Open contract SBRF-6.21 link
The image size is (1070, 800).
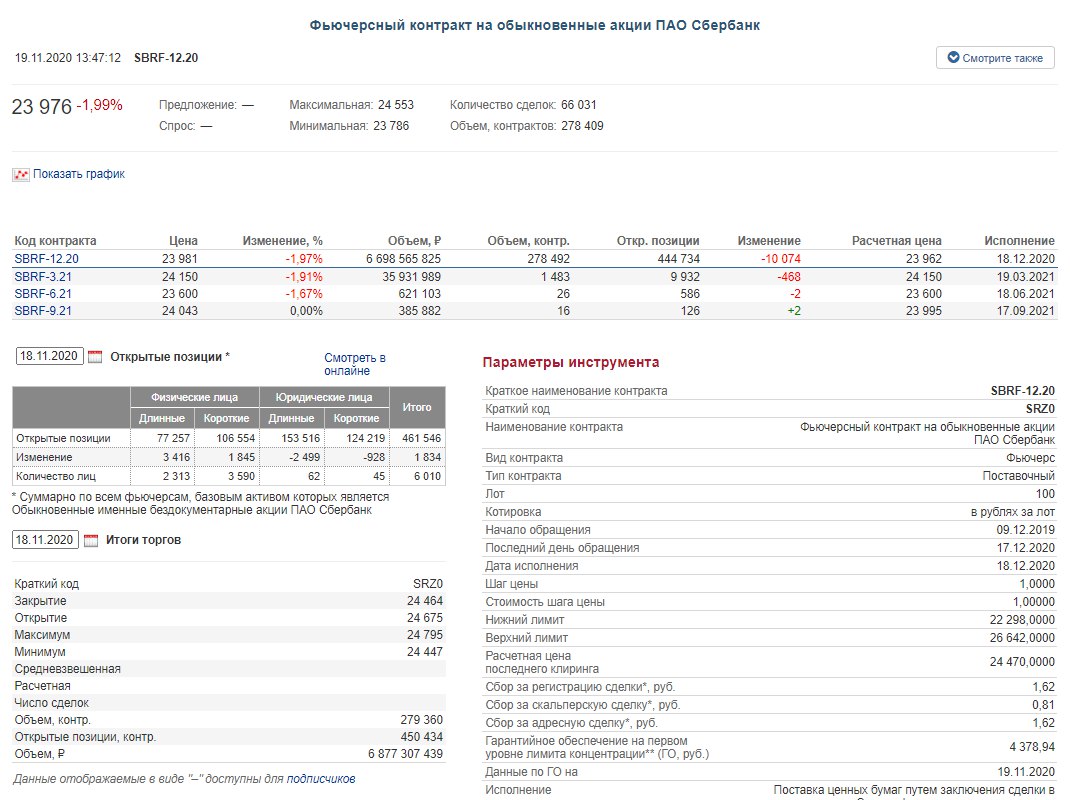pos(43,294)
